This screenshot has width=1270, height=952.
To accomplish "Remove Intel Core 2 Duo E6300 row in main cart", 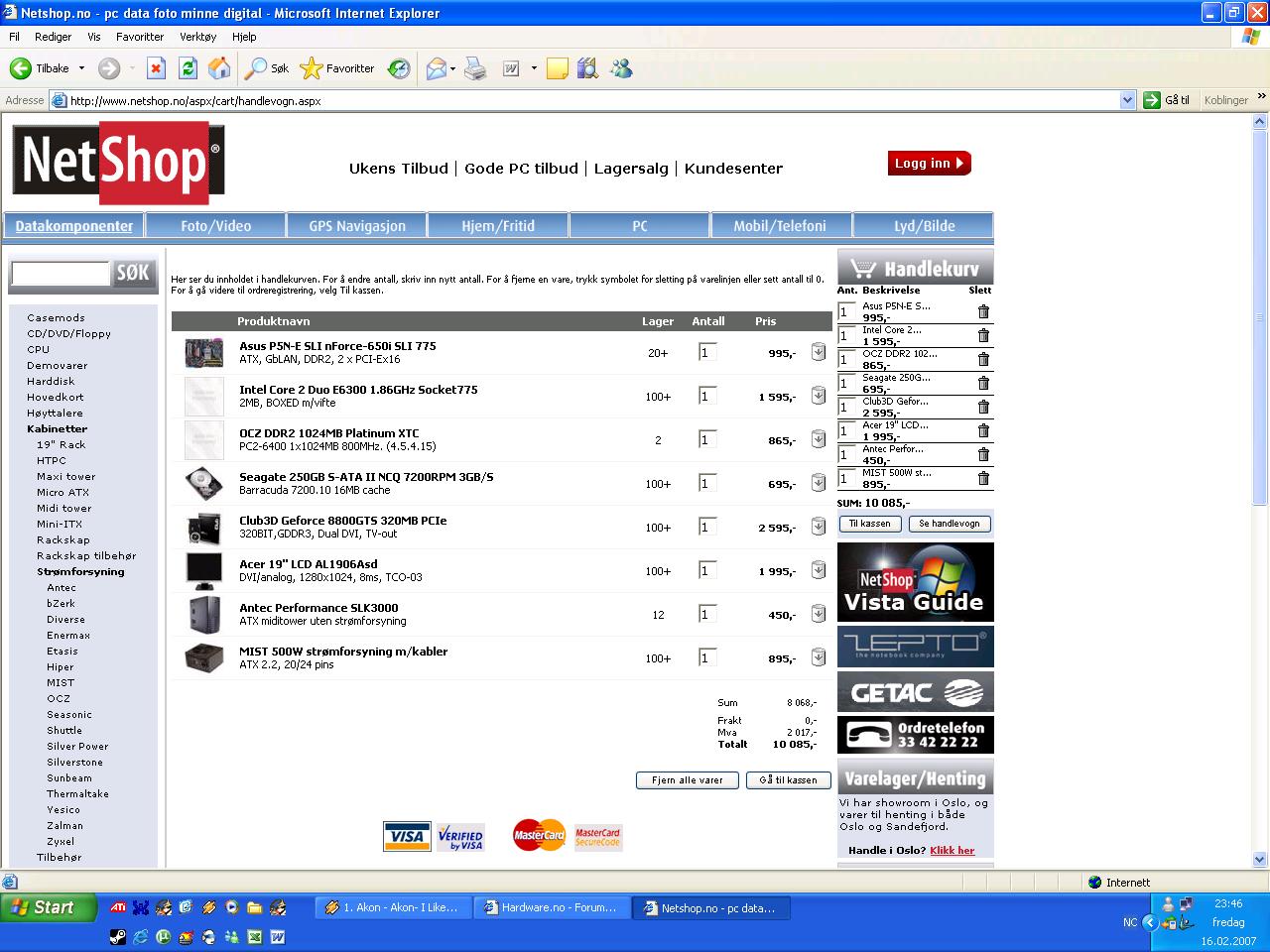I will click(x=819, y=396).
